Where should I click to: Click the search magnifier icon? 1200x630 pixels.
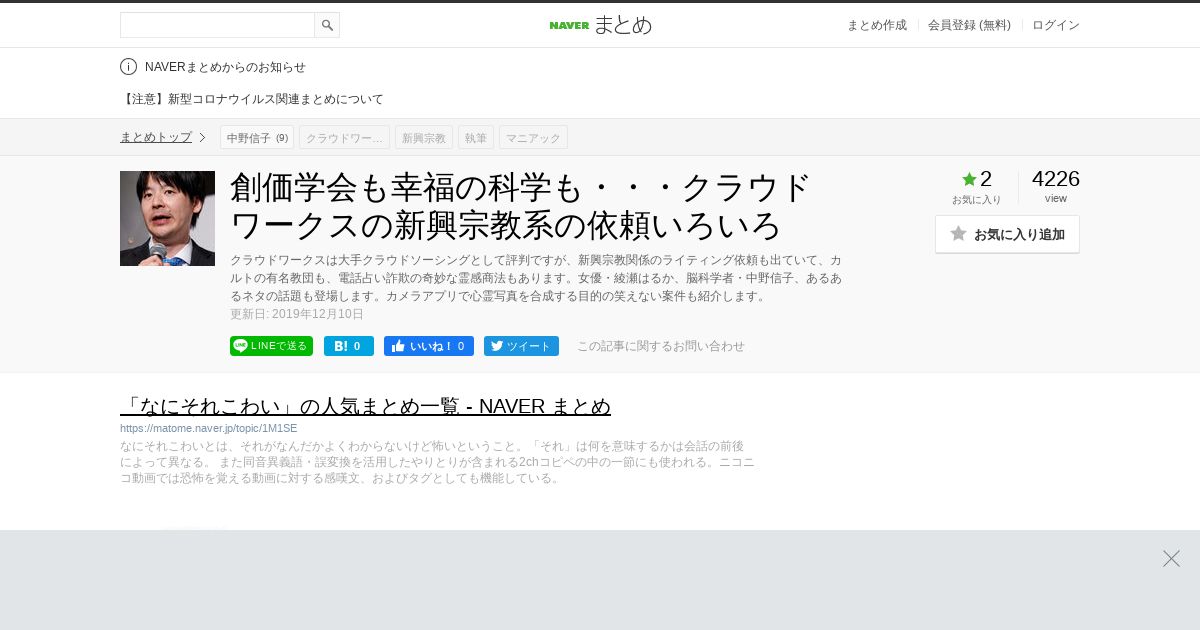(327, 25)
